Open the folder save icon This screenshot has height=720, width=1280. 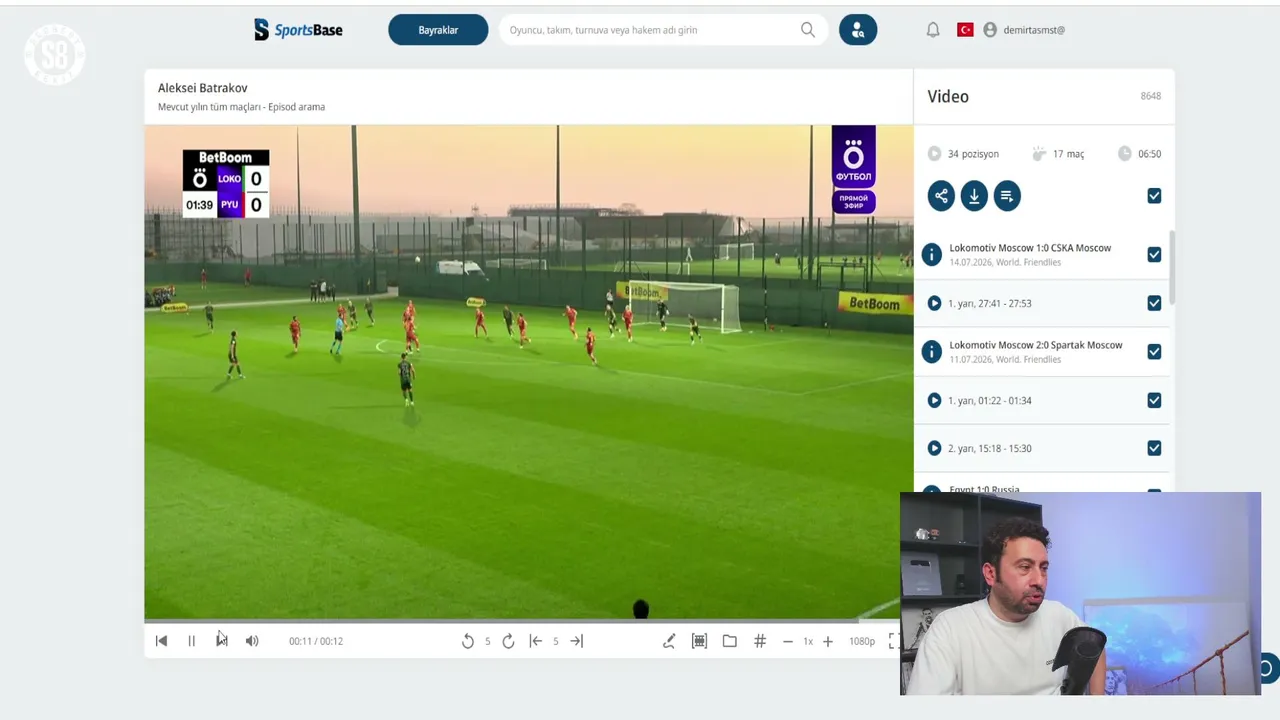click(730, 641)
